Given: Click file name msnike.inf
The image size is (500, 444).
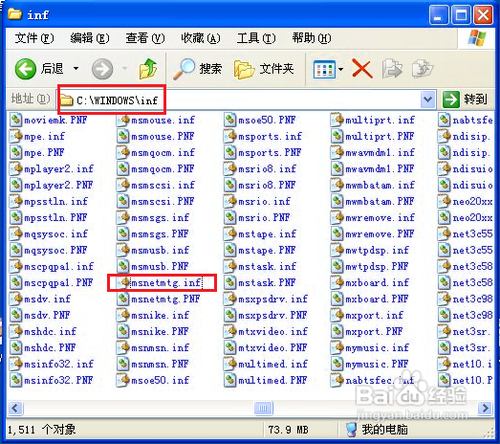Looking at the screenshot, I should coord(160,315).
